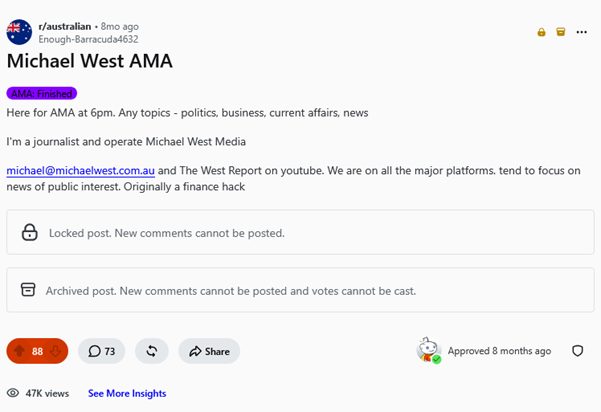The height and width of the screenshot is (412, 601).
Task: Click the approved moderator avatar with green check
Action: coord(429,350)
